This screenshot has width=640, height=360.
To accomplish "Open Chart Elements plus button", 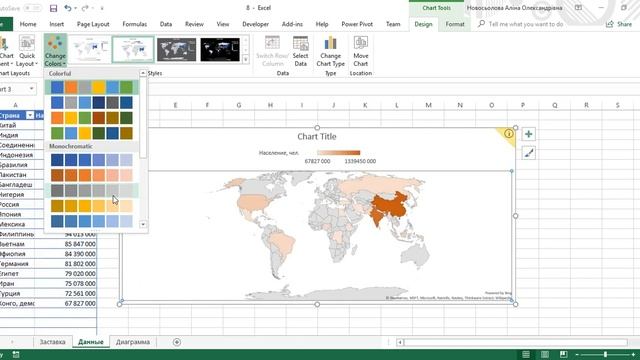I will coord(529,134).
